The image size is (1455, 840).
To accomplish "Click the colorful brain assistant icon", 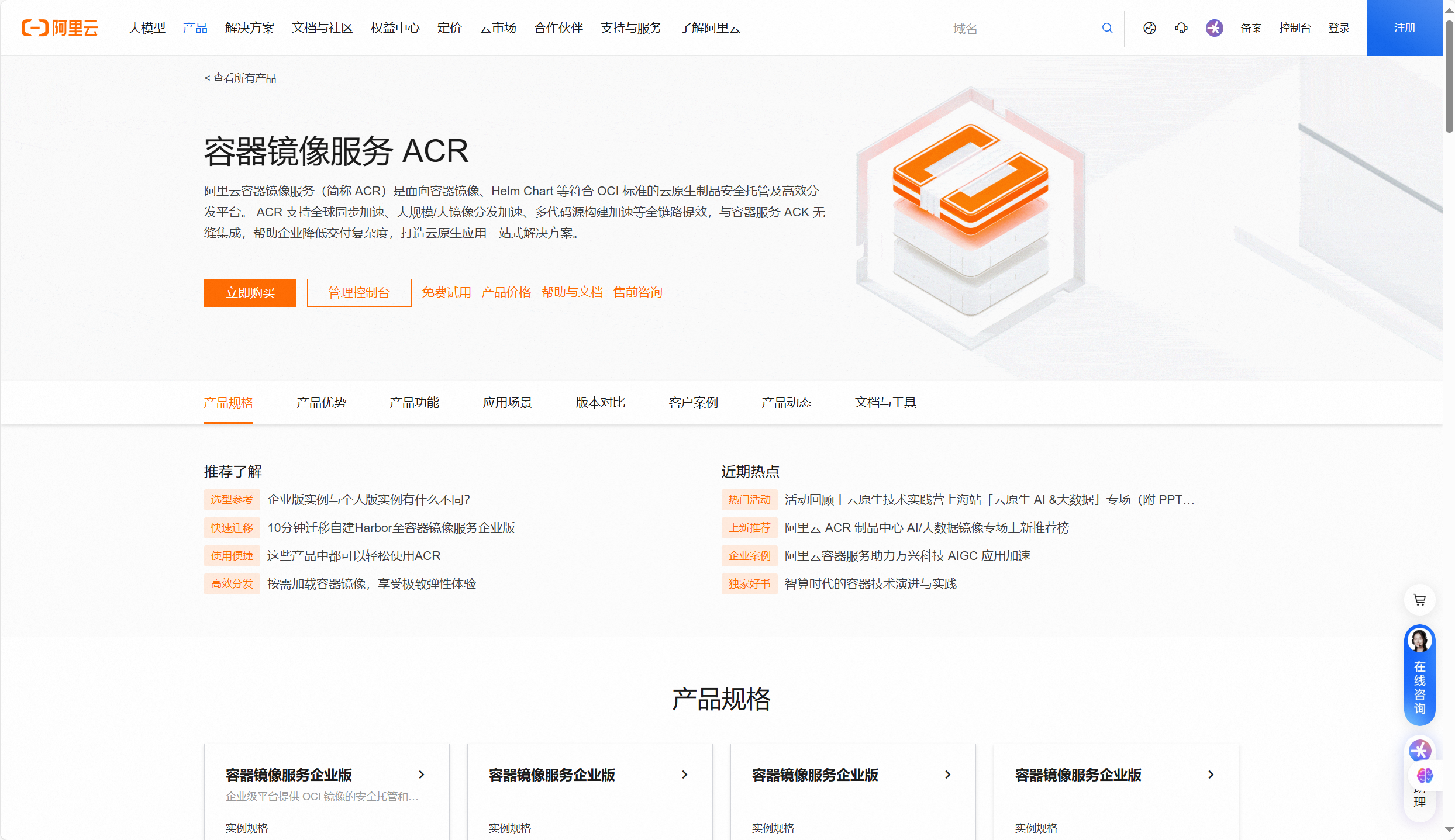I will pos(1425,776).
